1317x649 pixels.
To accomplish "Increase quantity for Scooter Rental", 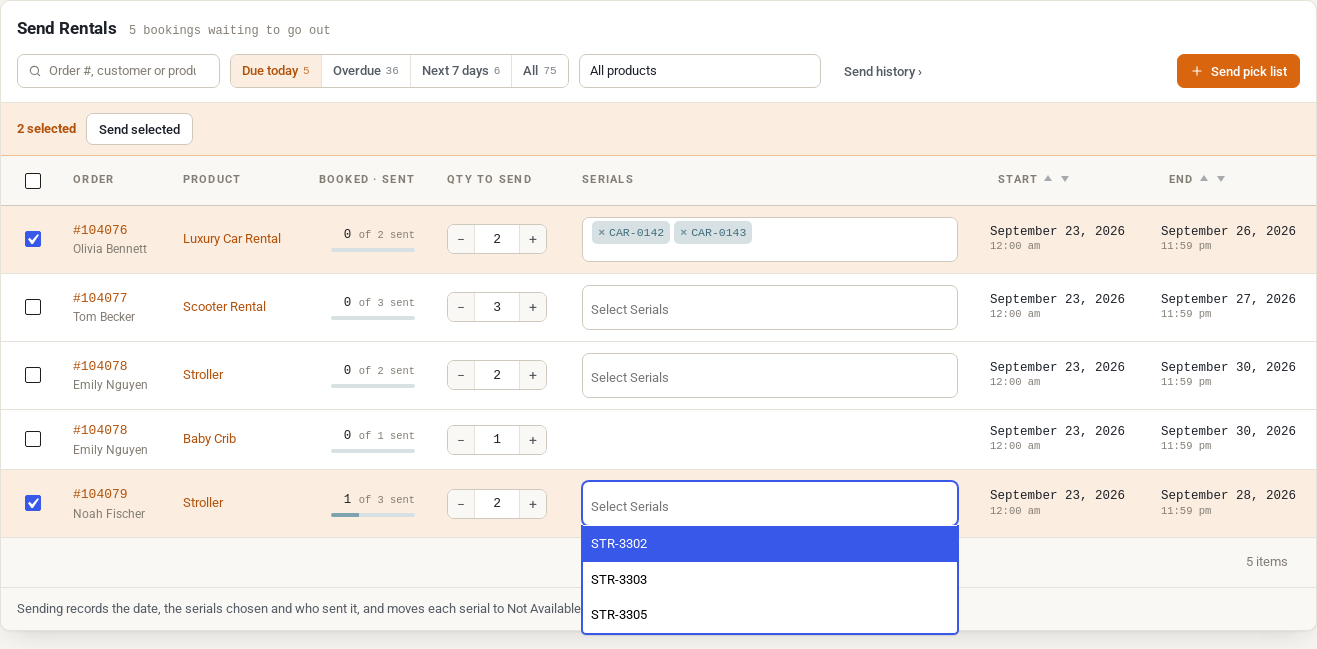I will click(533, 307).
